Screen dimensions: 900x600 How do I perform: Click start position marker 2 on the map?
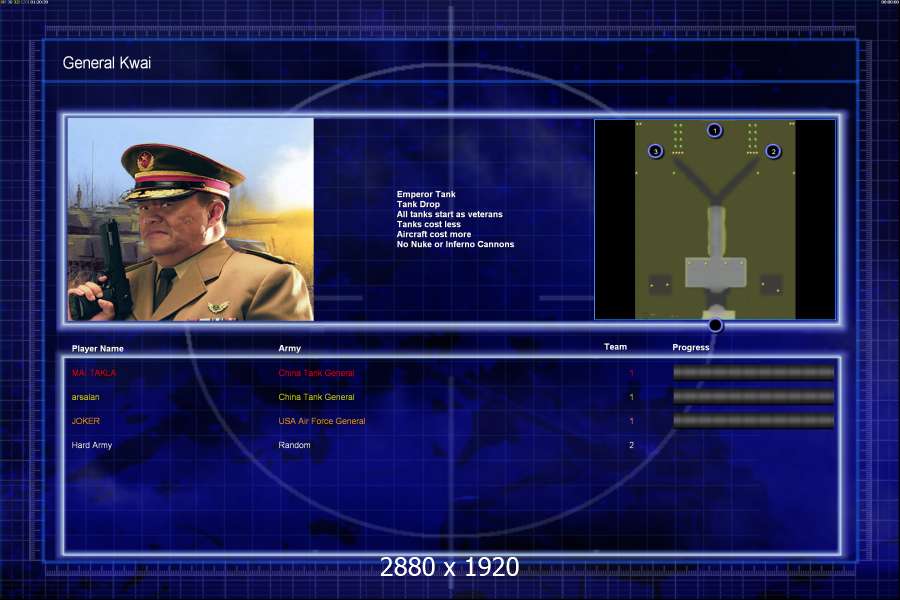773,152
